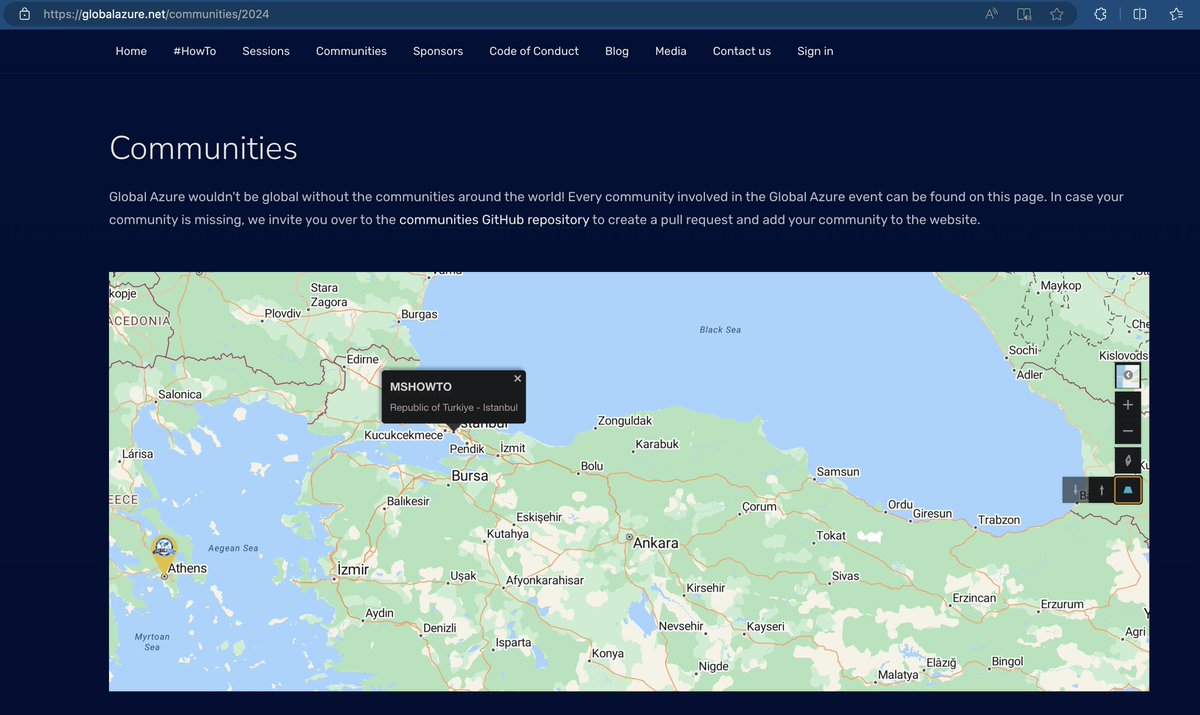This screenshot has height=715, width=1200.
Task: Click the Afyonkarahisar label on the map
Action: click(545, 580)
